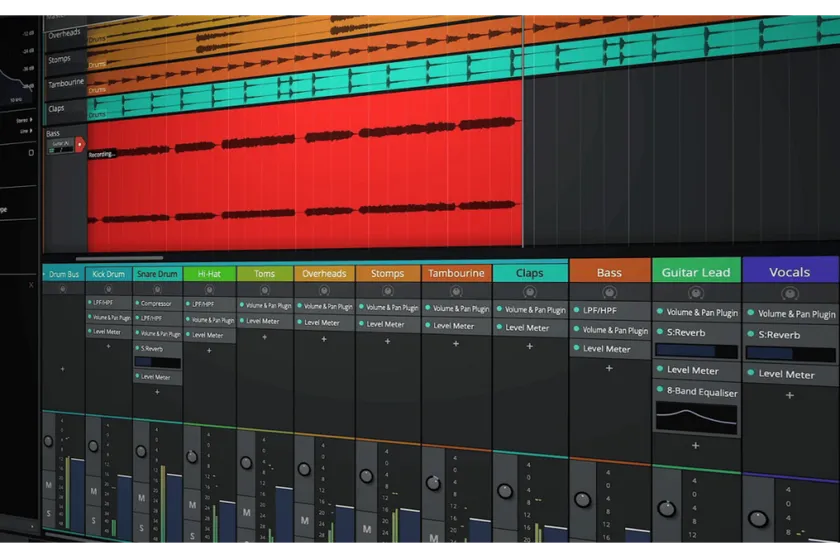Select the Tambourine track name in arrangement
Image resolution: width=840 pixels, height=560 pixels.
point(66,83)
